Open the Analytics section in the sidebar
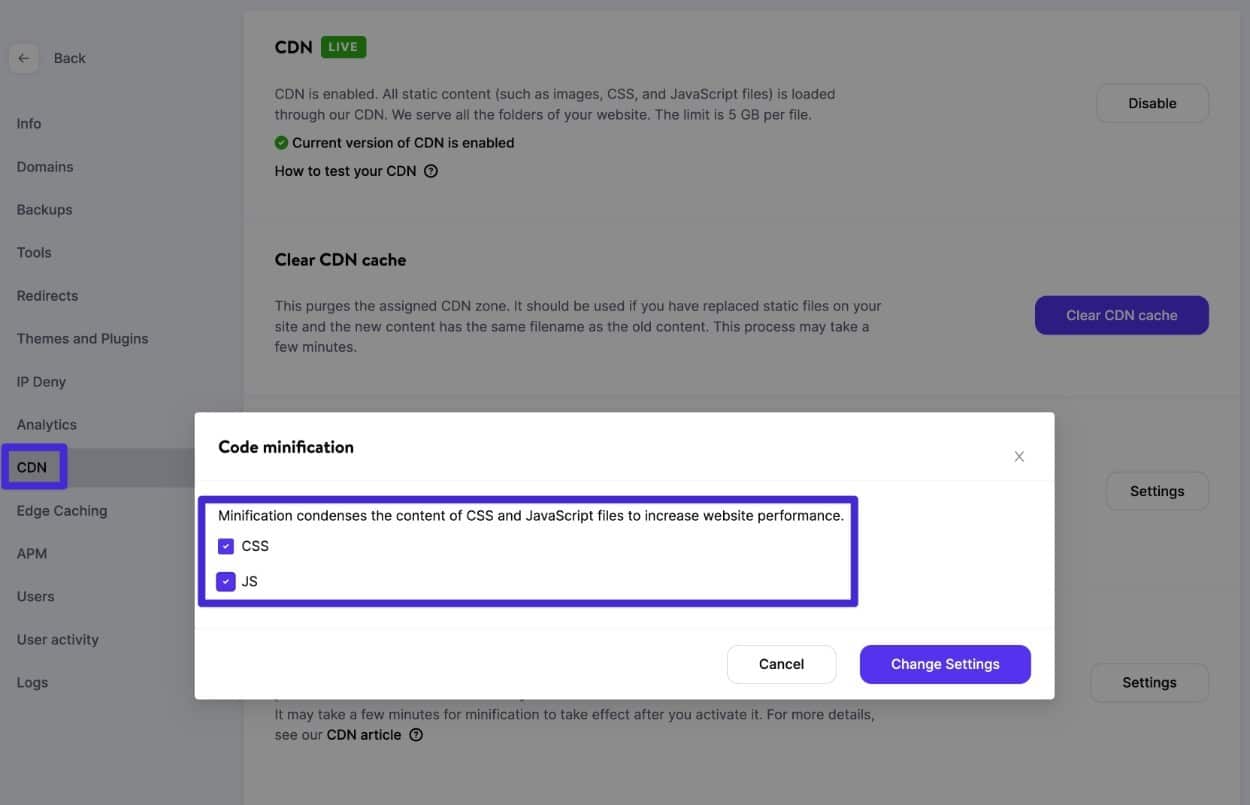This screenshot has height=805, width=1250. (46, 424)
